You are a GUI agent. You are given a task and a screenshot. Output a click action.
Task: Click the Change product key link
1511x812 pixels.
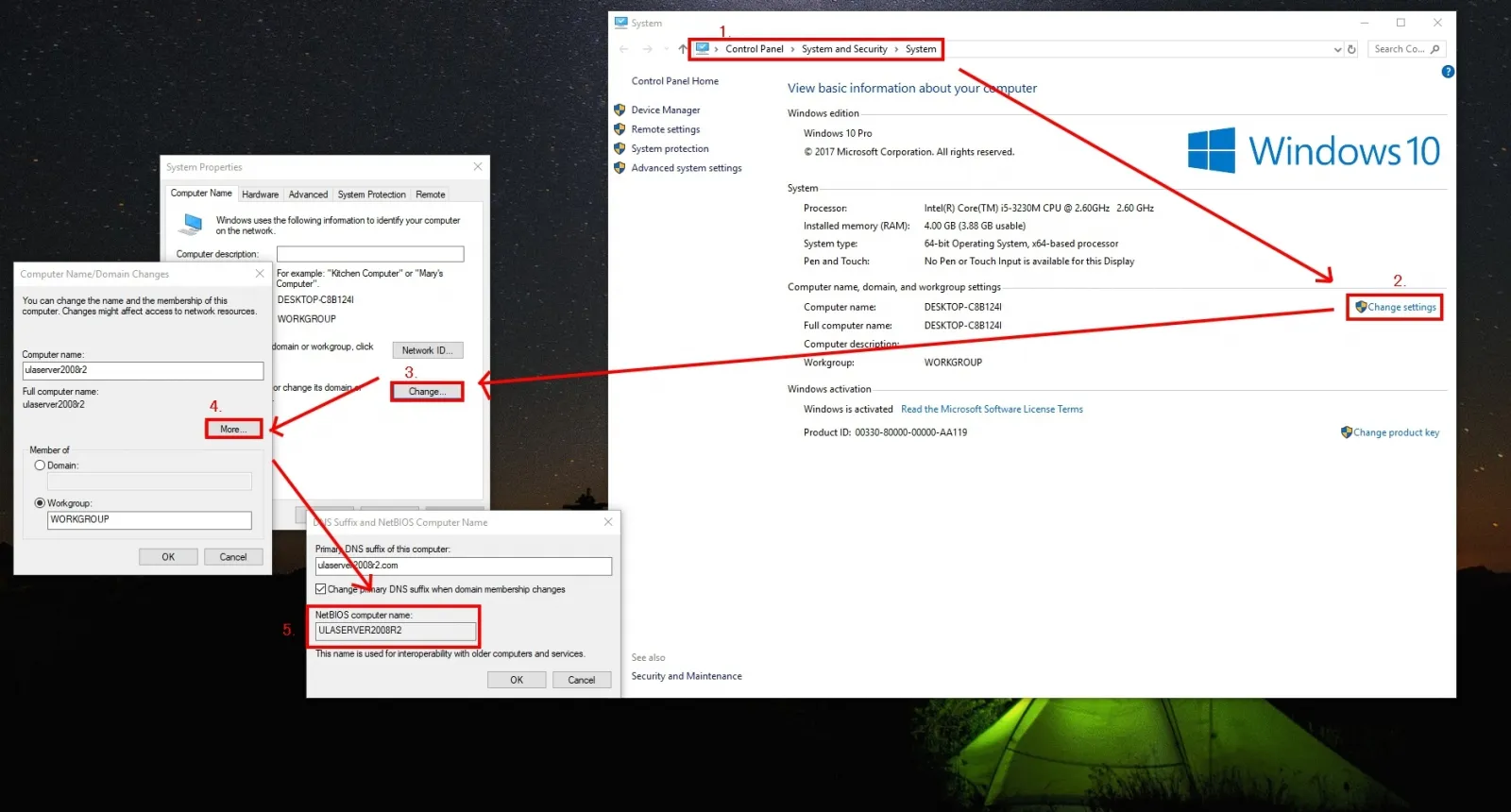(x=1396, y=432)
